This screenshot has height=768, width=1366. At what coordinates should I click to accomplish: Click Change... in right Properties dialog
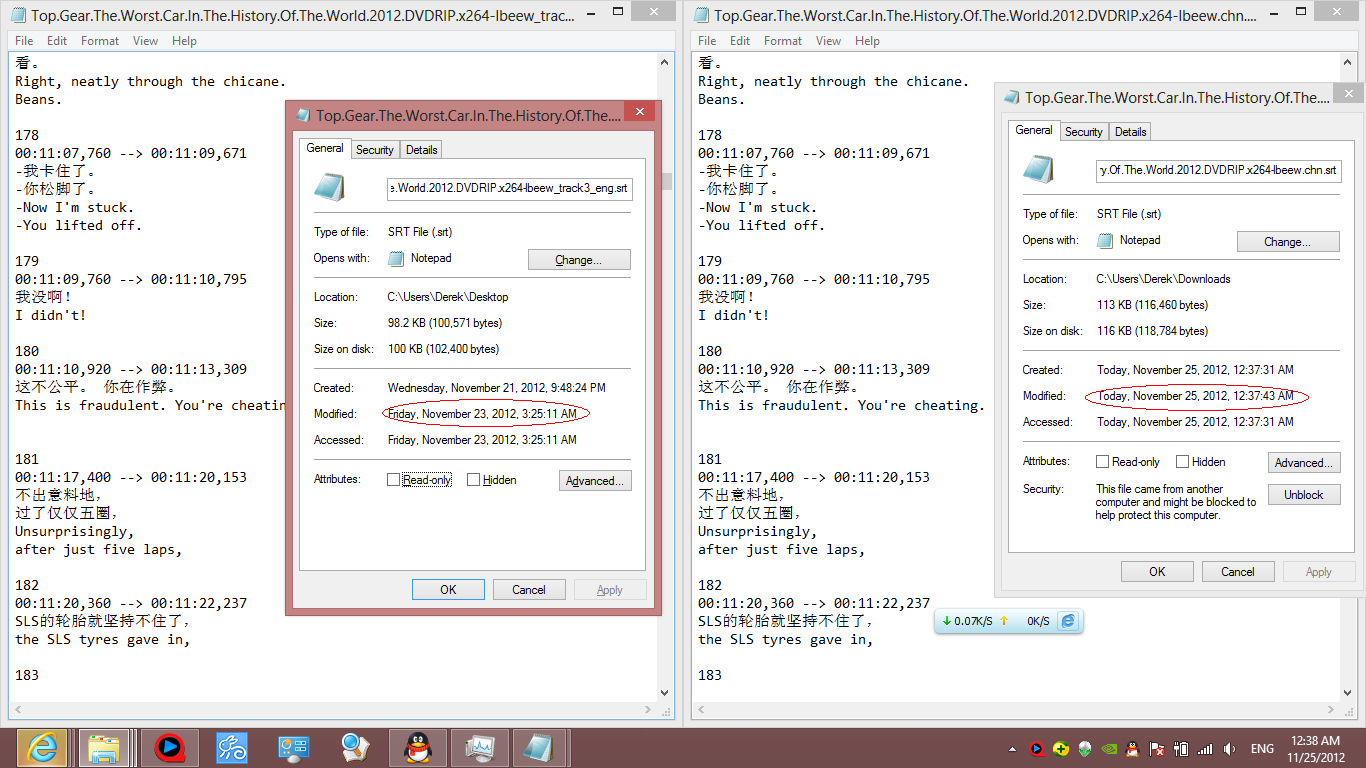pos(1288,242)
